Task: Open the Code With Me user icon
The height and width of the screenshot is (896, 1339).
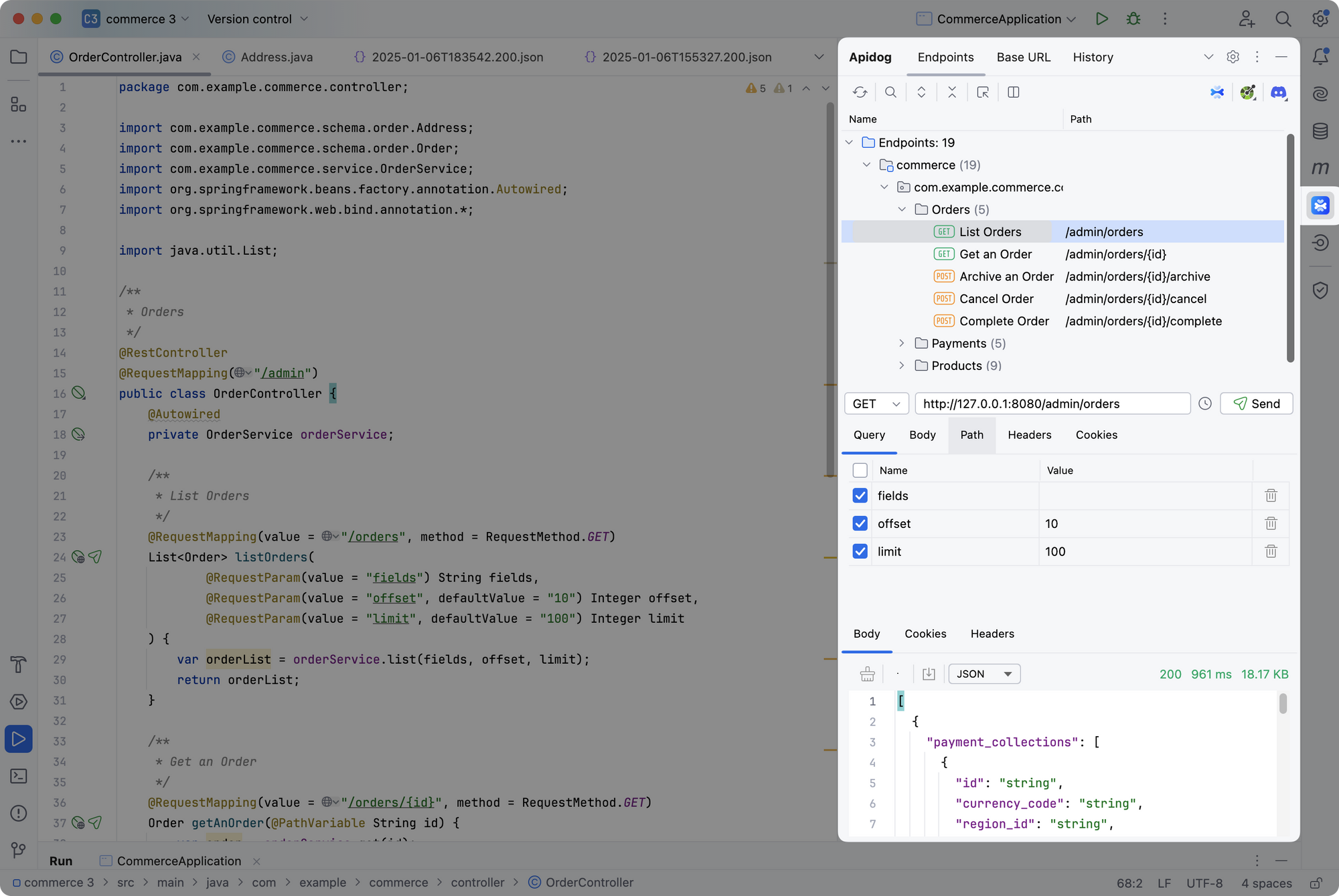Action: point(1247,19)
